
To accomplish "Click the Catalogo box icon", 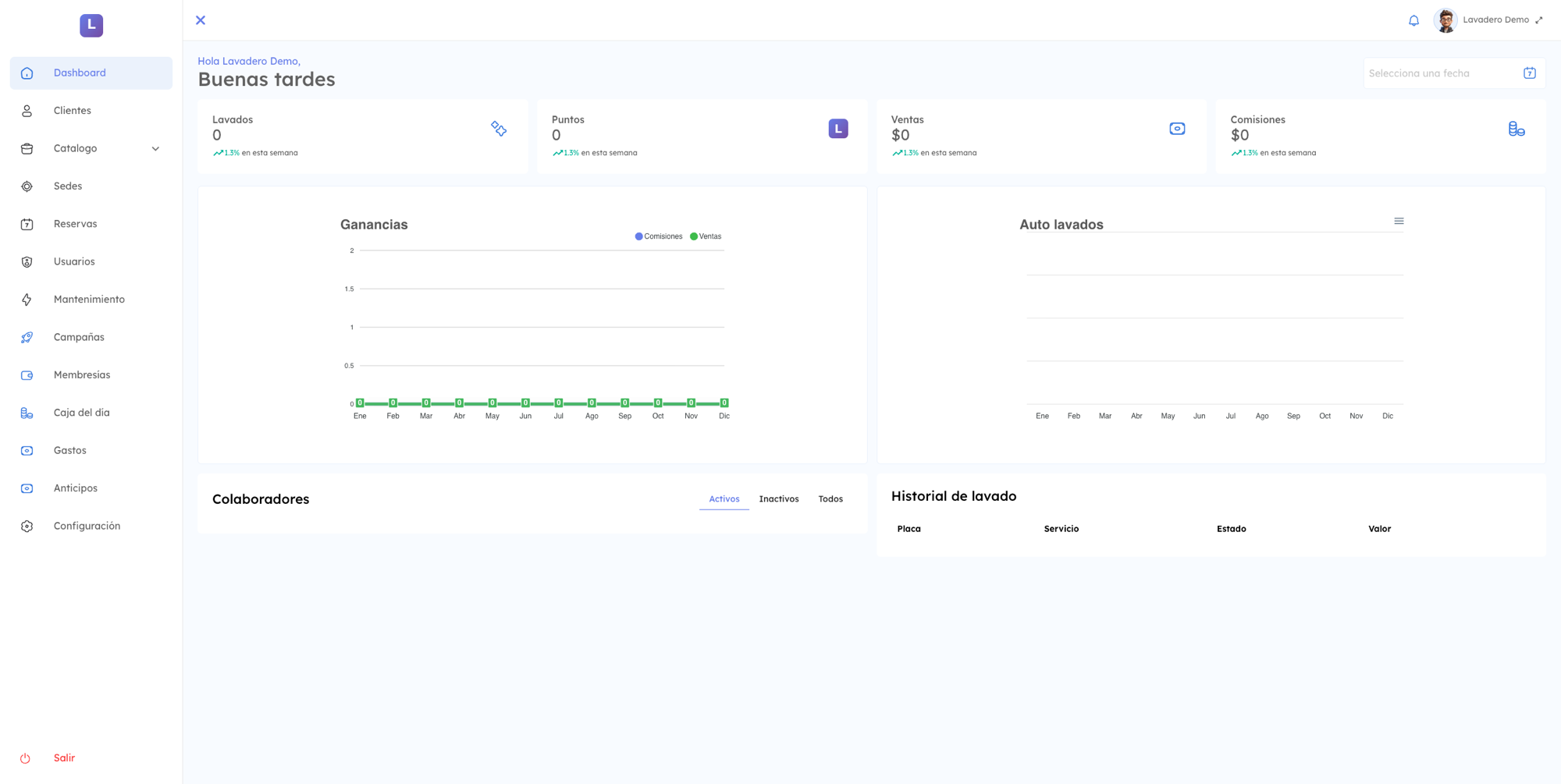I will [27, 148].
